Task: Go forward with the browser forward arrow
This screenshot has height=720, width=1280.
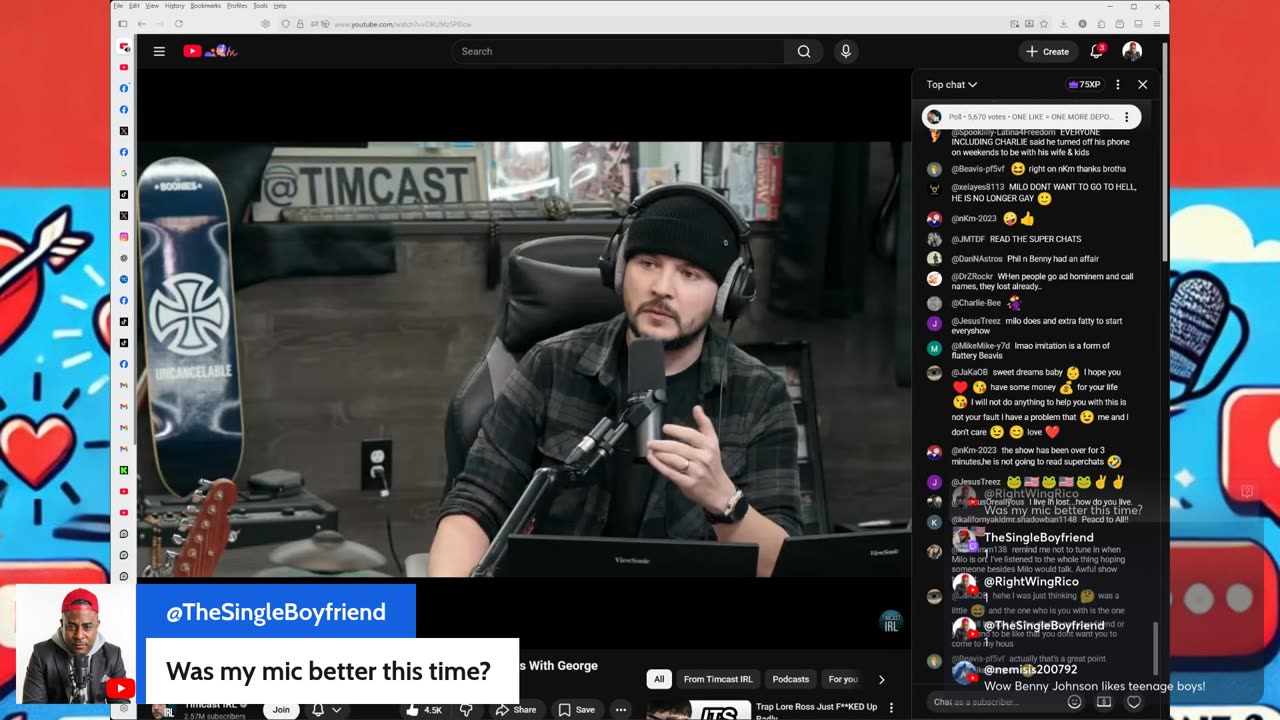Action: [x=159, y=23]
